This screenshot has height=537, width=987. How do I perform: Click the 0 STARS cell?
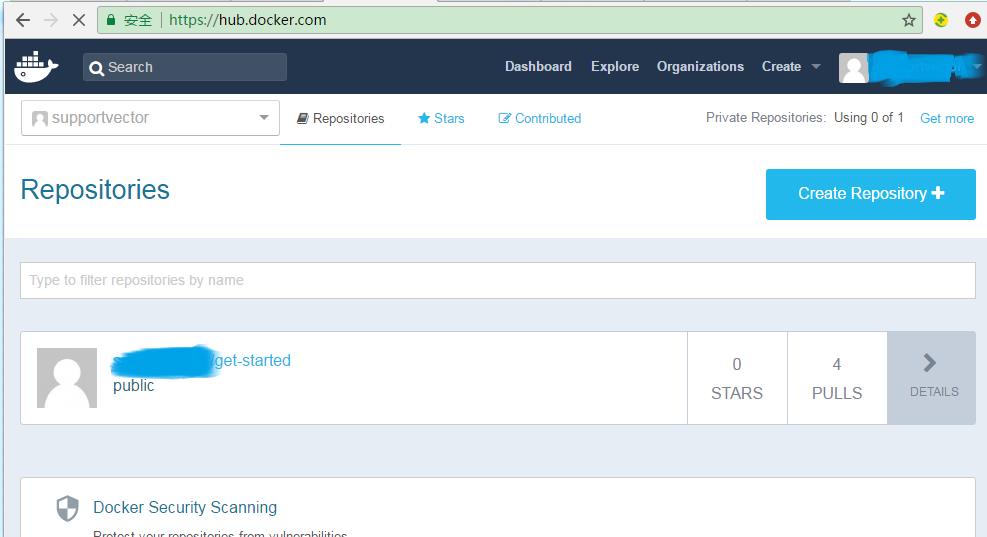click(x=737, y=378)
